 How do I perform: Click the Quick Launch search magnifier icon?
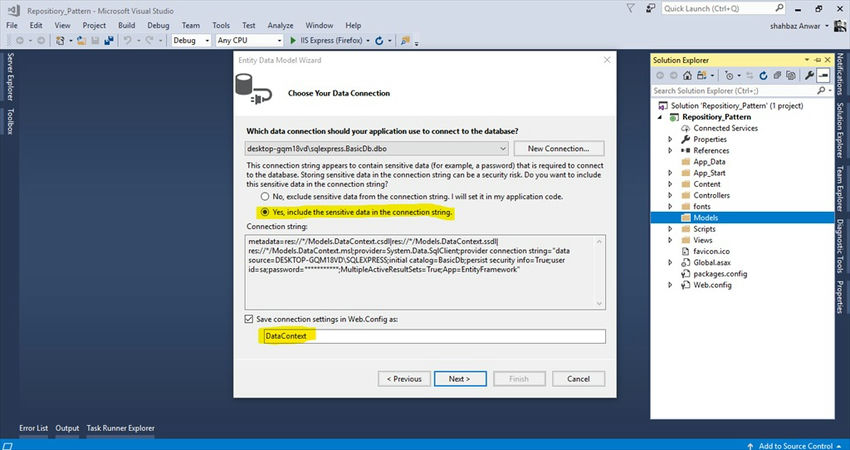pyautogui.click(x=779, y=8)
